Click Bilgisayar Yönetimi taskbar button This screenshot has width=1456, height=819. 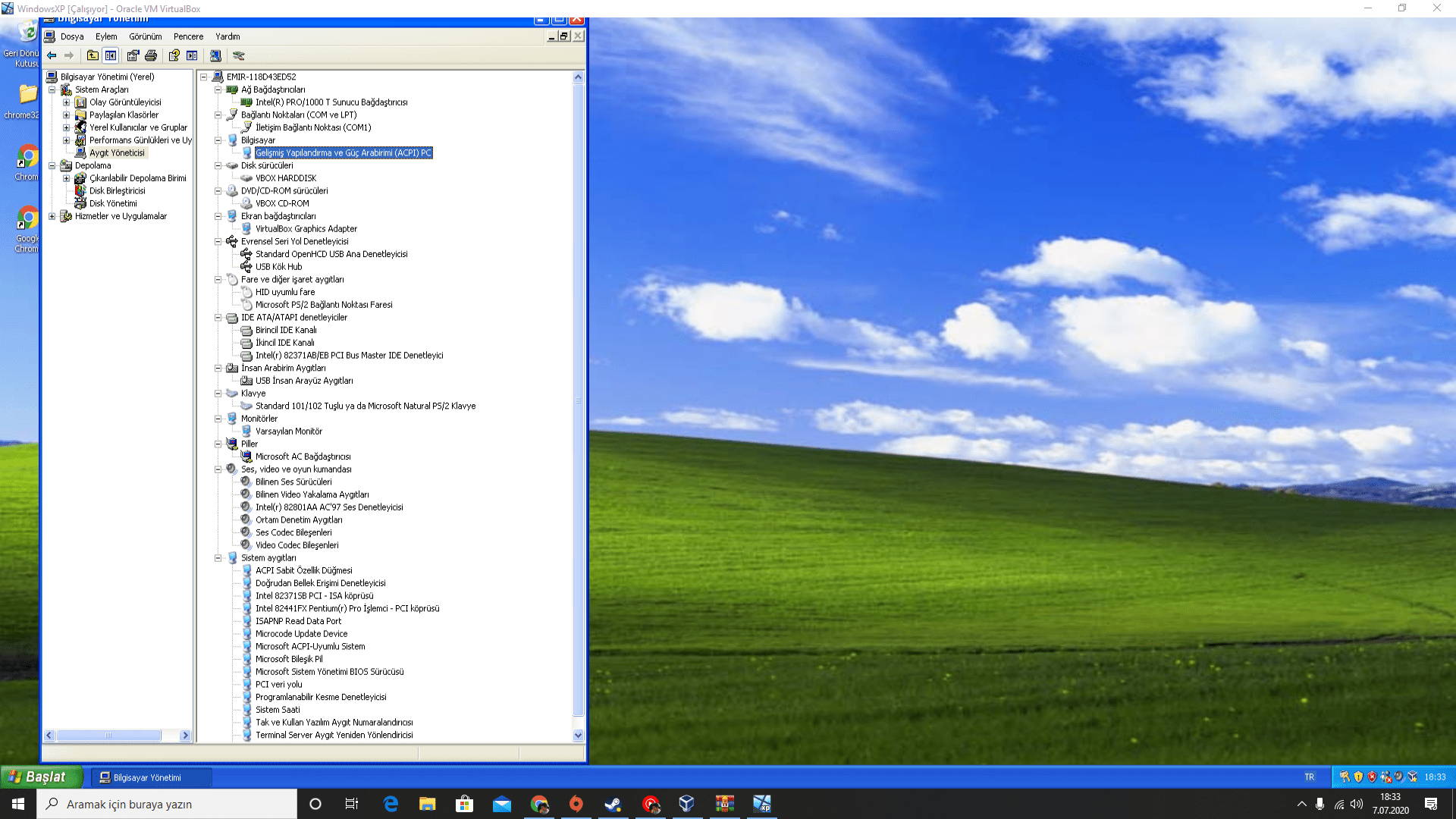tap(147, 777)
